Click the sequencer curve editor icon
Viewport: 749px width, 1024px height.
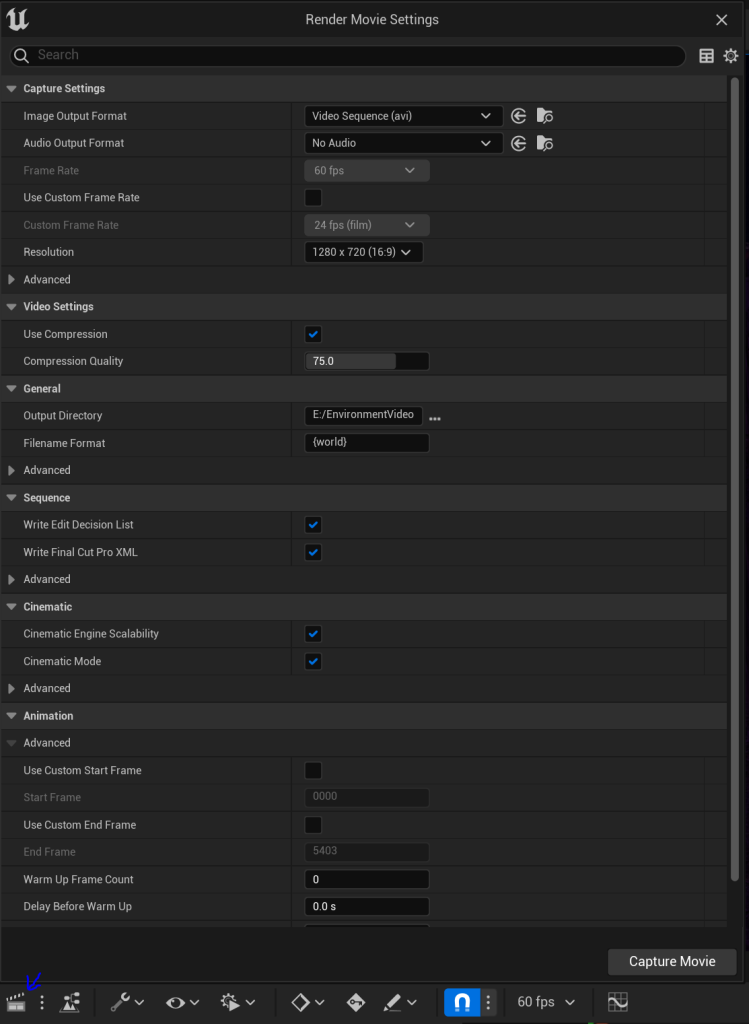(x=617, y=1002)
